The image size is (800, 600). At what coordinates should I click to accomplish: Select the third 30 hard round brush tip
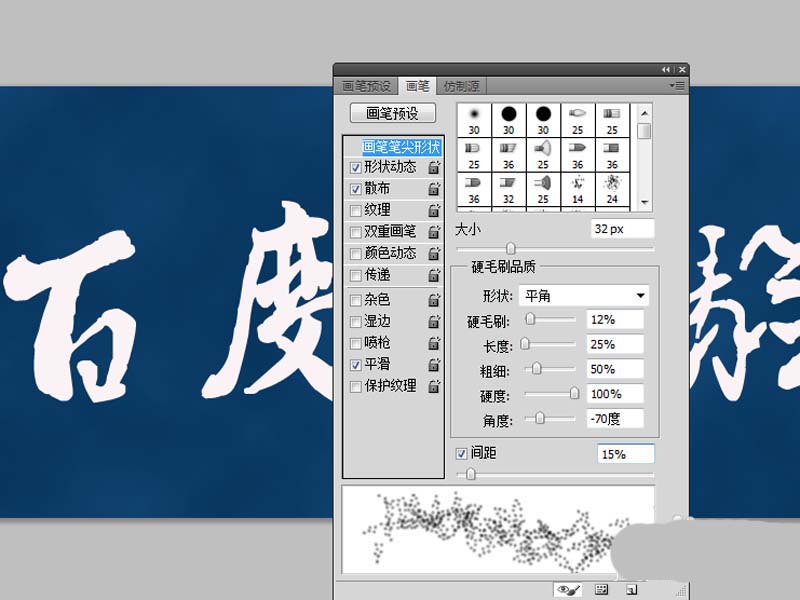pyautogui.click(x=543, y=120)
